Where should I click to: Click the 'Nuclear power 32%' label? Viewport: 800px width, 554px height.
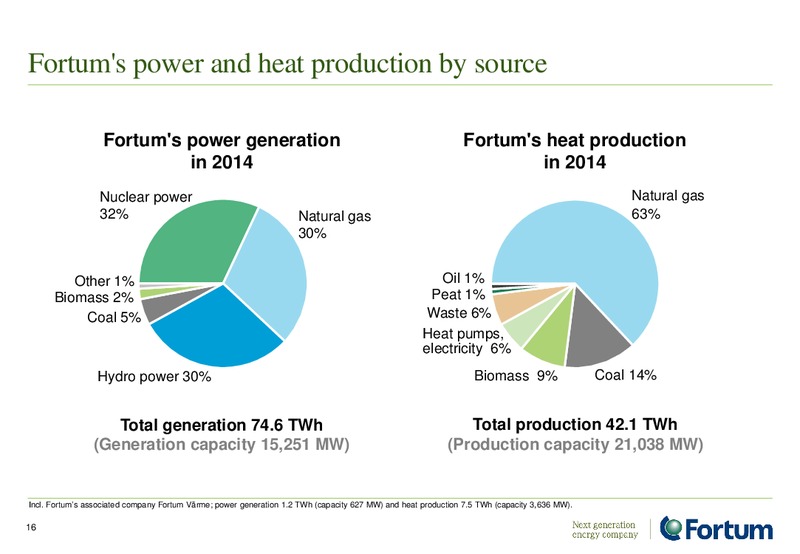coord(146,205)
